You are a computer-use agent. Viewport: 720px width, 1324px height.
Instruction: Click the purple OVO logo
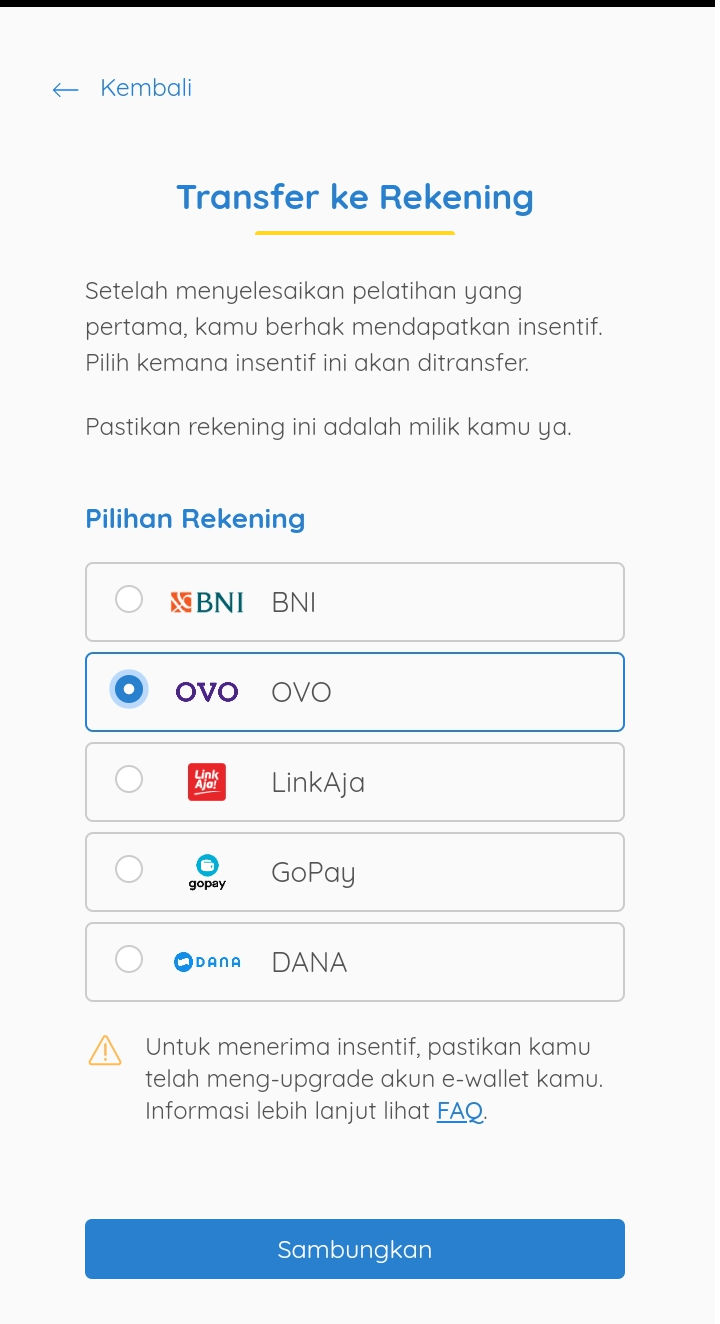click(207, 692)
